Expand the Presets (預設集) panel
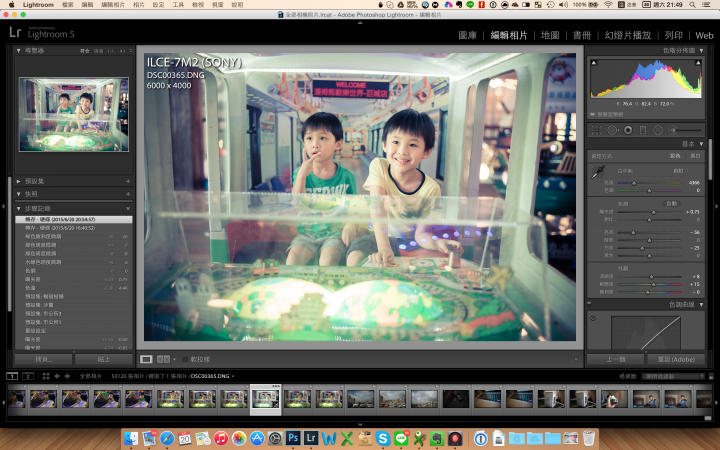The height and width of the screenshot is (450, 720). pyautogui.click(x=18, y=181)
